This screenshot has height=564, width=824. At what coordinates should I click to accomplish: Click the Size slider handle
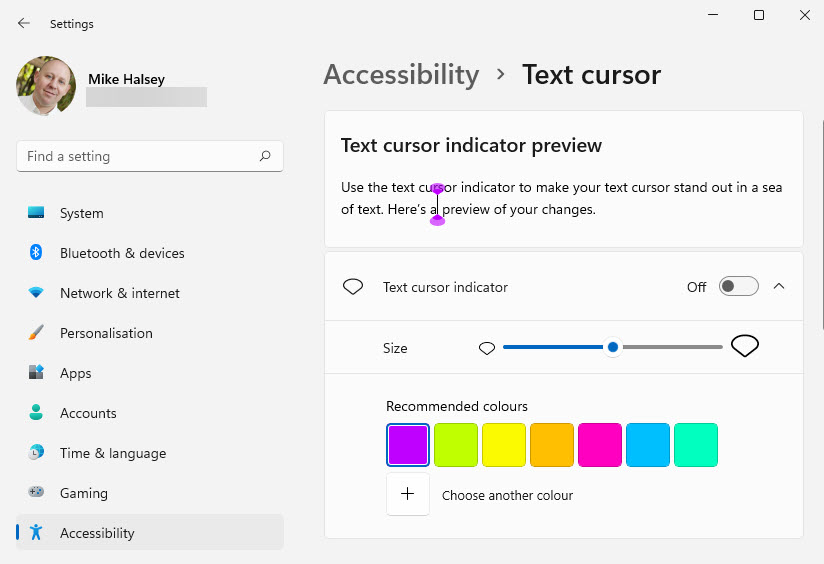click(613, 348)
